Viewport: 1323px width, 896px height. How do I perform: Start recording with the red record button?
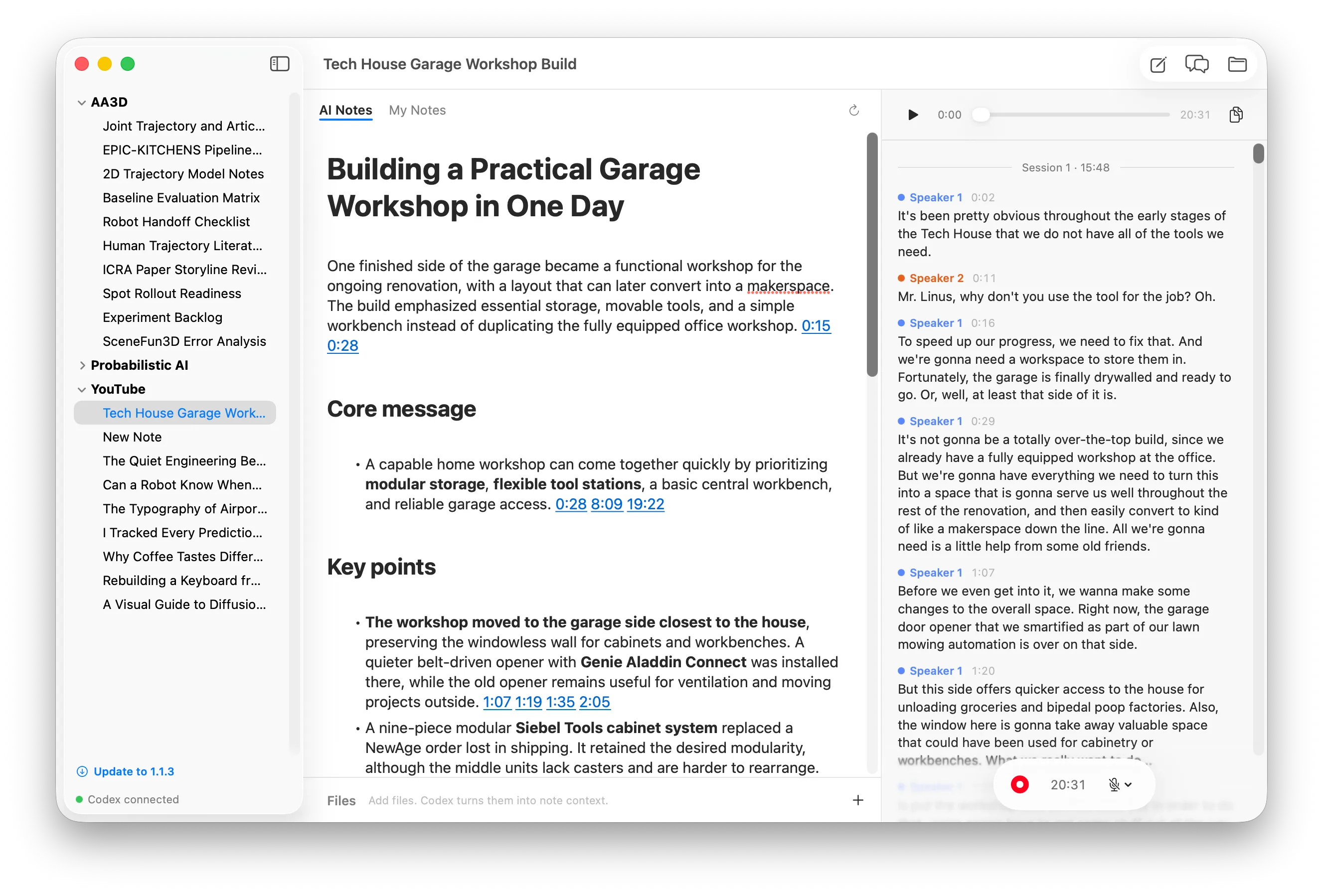[1019, 784]
